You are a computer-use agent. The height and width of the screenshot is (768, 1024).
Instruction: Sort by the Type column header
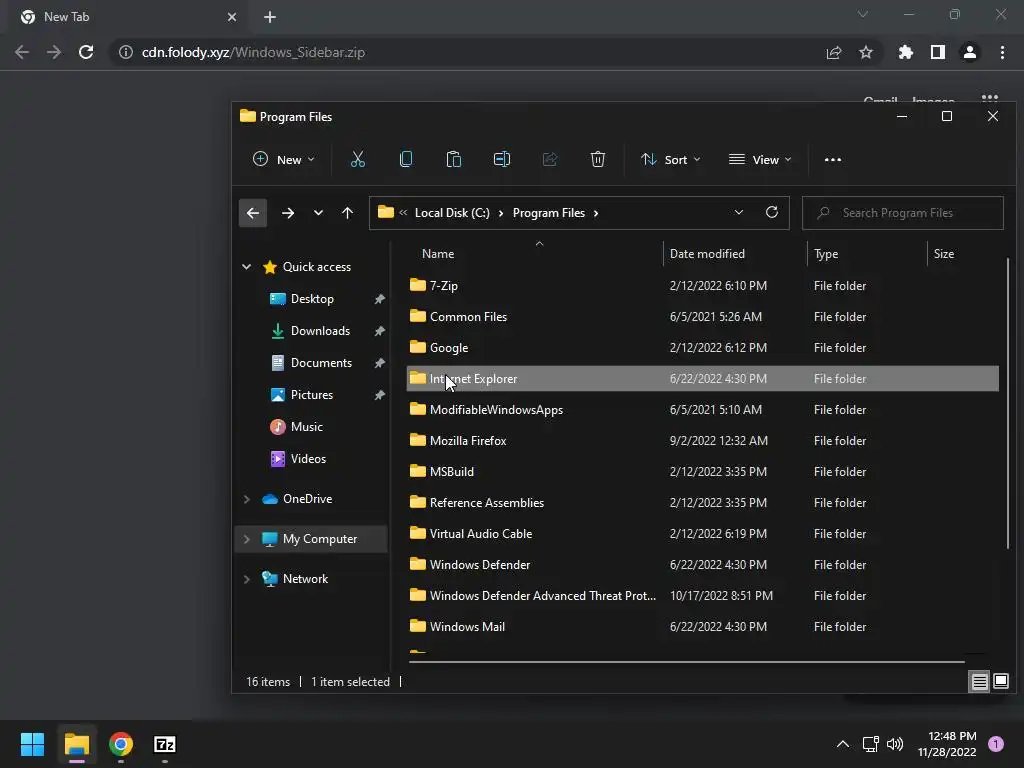tap(825, 254)
